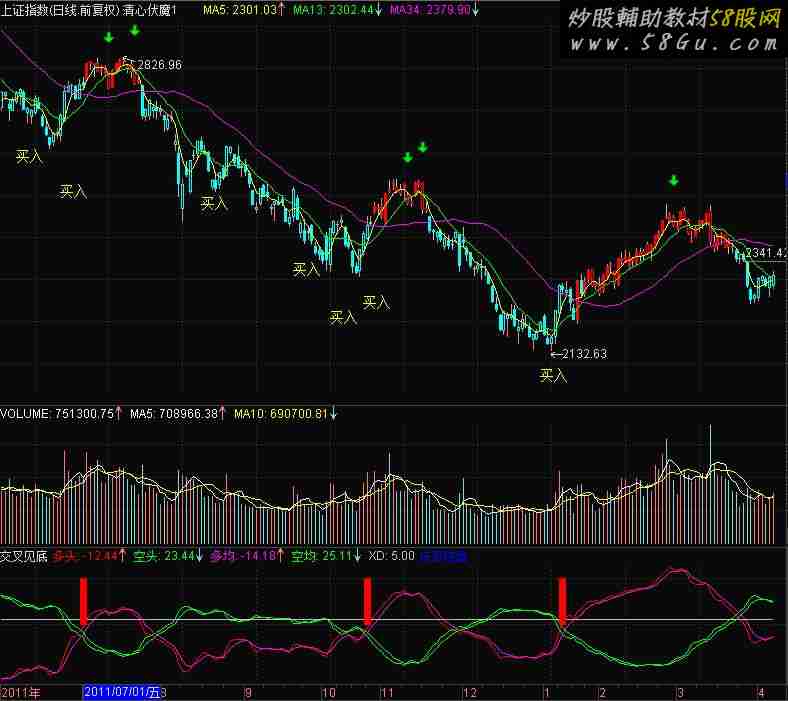Select the MA5: 2301.03 moving average label
This screenshot has height=701, width=788.
[x=240, y=9]
